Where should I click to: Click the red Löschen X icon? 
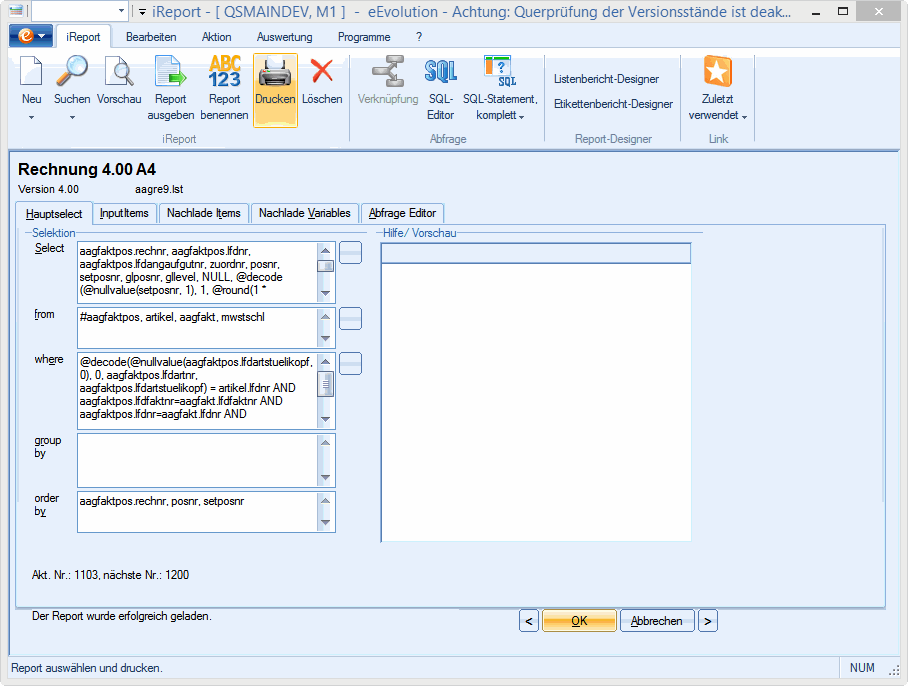point(322,71)
